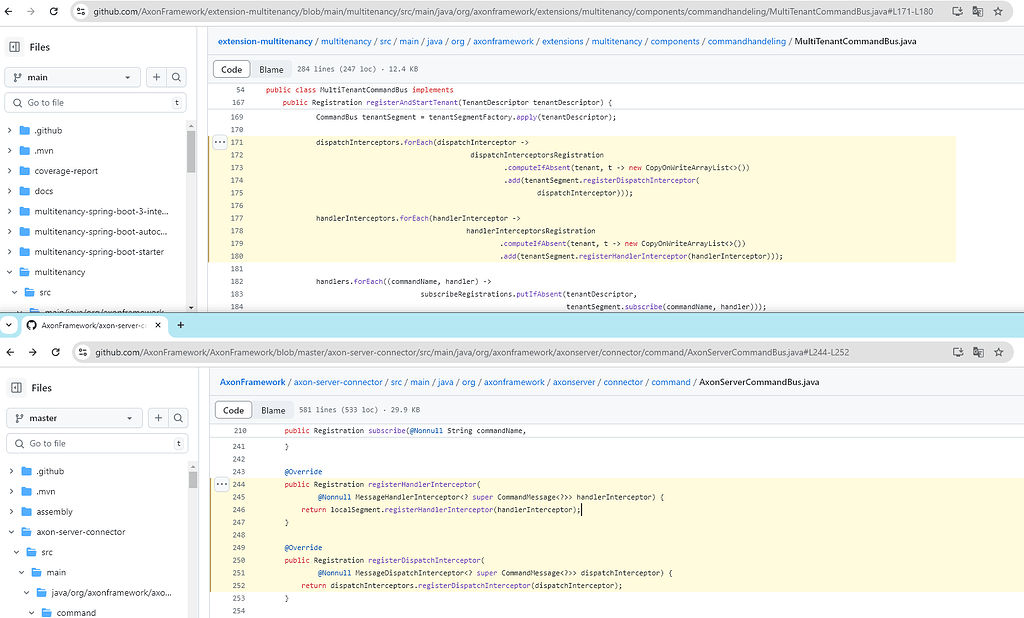Click the site information icon before the URL
Screen dimensions: 1024x618
(x=80, y=11)
